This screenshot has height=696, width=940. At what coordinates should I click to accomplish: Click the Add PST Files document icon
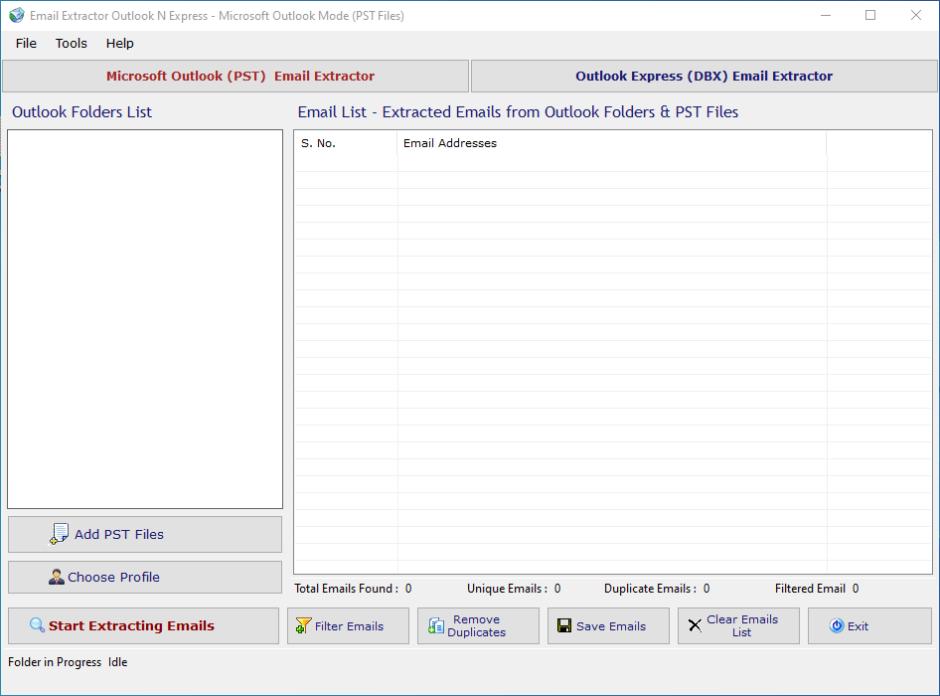59,534
